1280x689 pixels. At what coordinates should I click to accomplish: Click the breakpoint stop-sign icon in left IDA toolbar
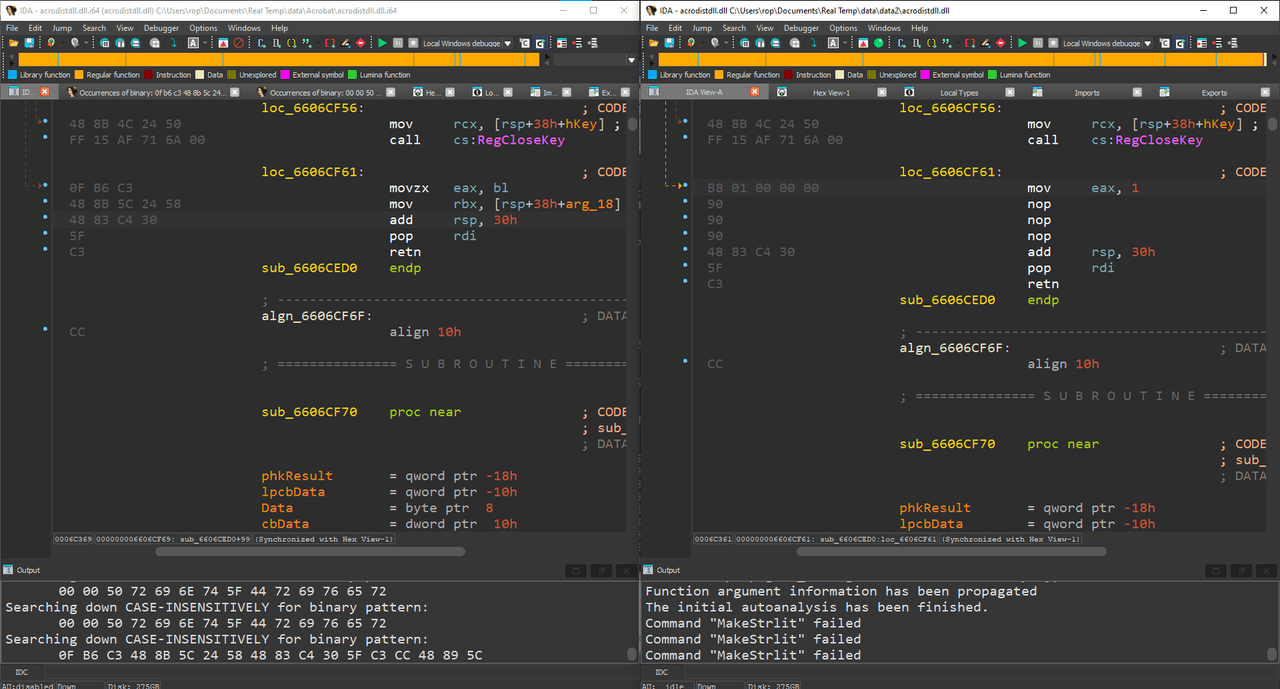360,43
